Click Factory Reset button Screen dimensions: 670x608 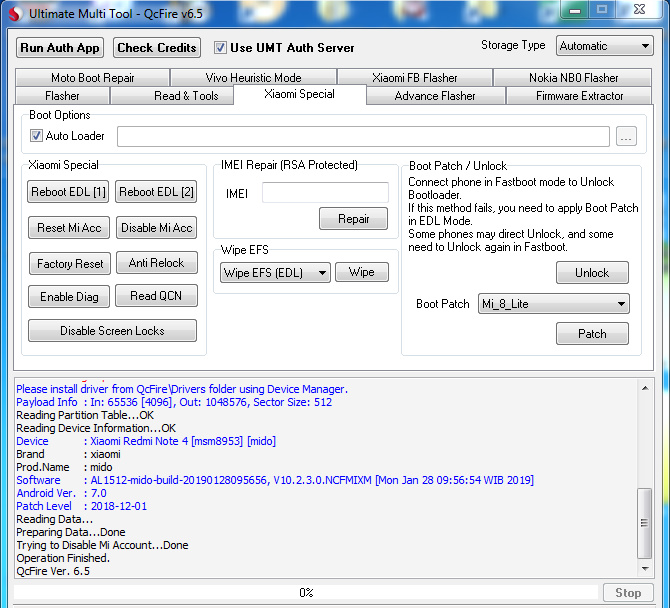pos(70,264)
